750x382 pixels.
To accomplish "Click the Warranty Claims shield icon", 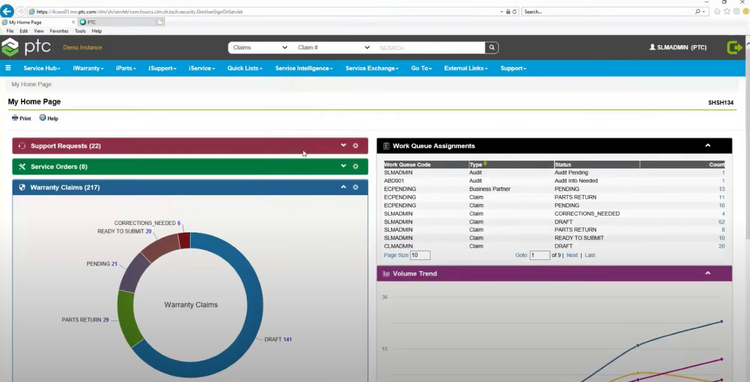I will (x=22, y=187).
